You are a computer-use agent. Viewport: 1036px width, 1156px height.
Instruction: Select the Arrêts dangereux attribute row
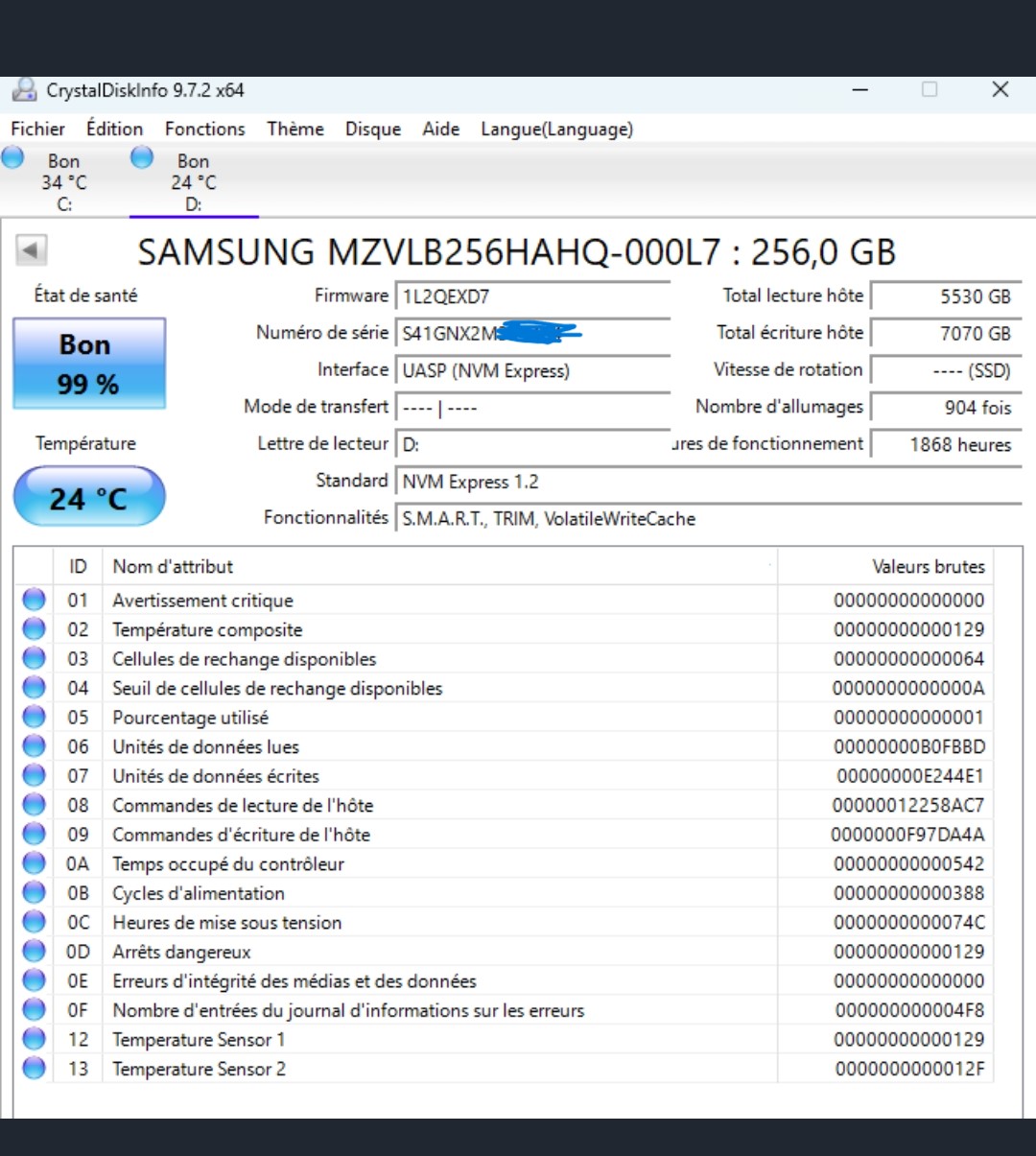coord(504,951)
